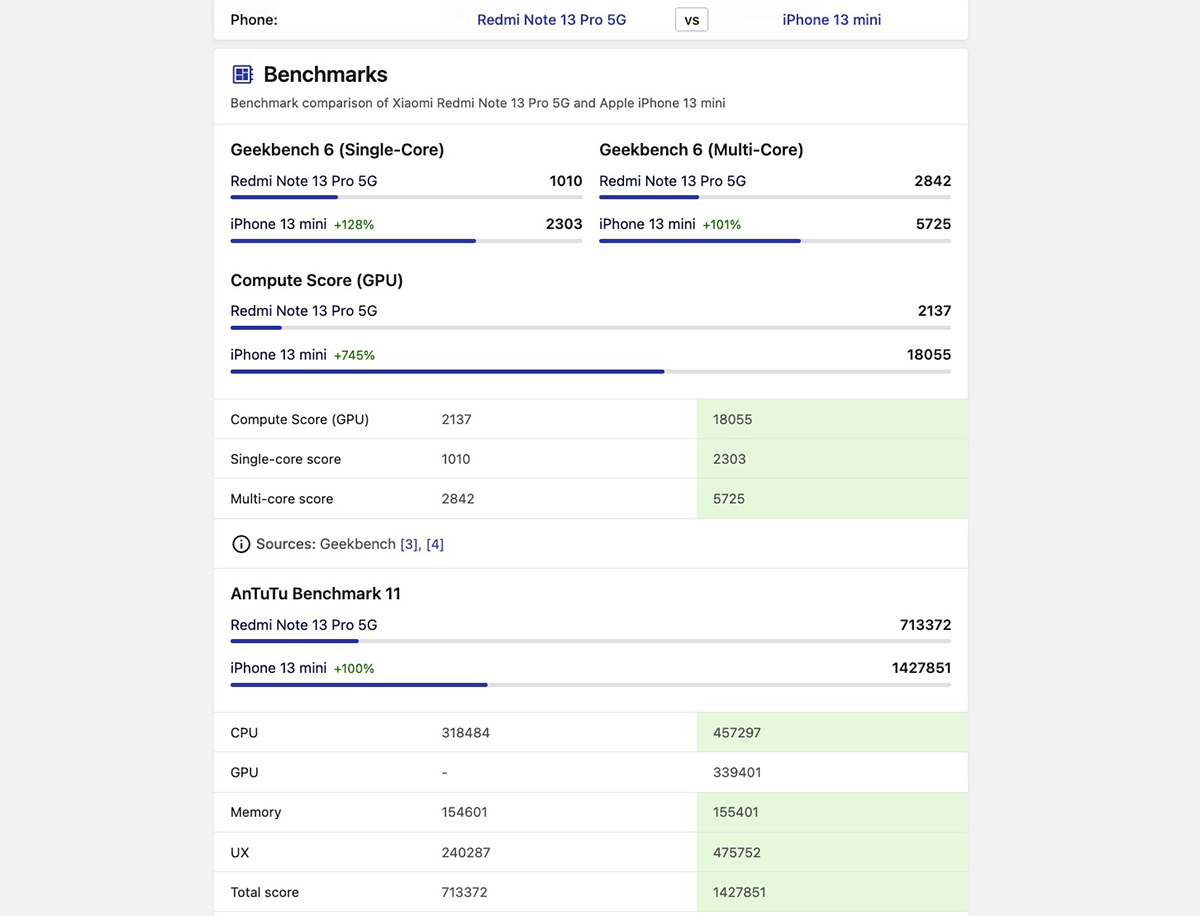Click the 475752 UX score cell

click(831, 853)
